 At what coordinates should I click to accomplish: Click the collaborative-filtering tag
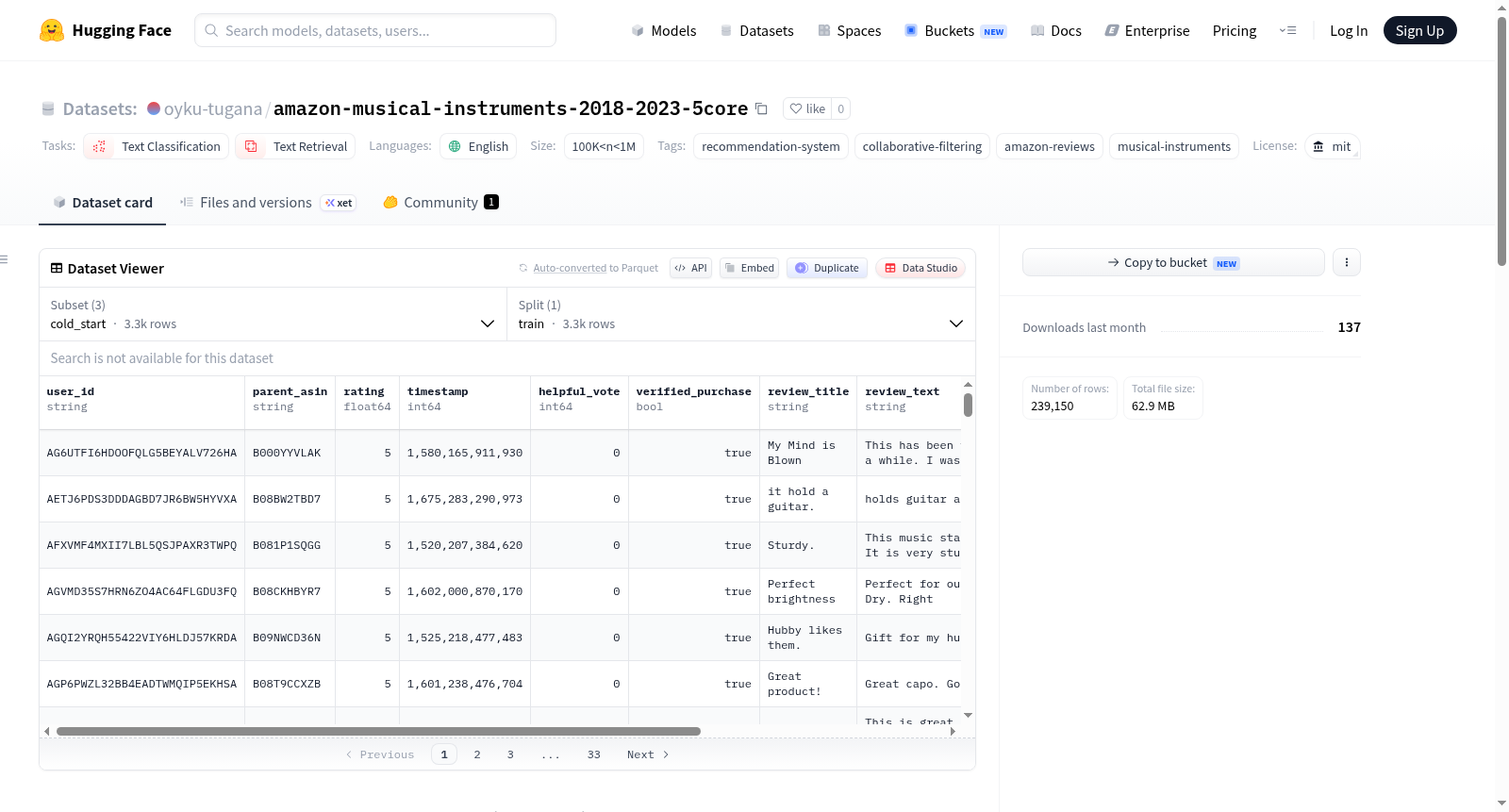922,146
